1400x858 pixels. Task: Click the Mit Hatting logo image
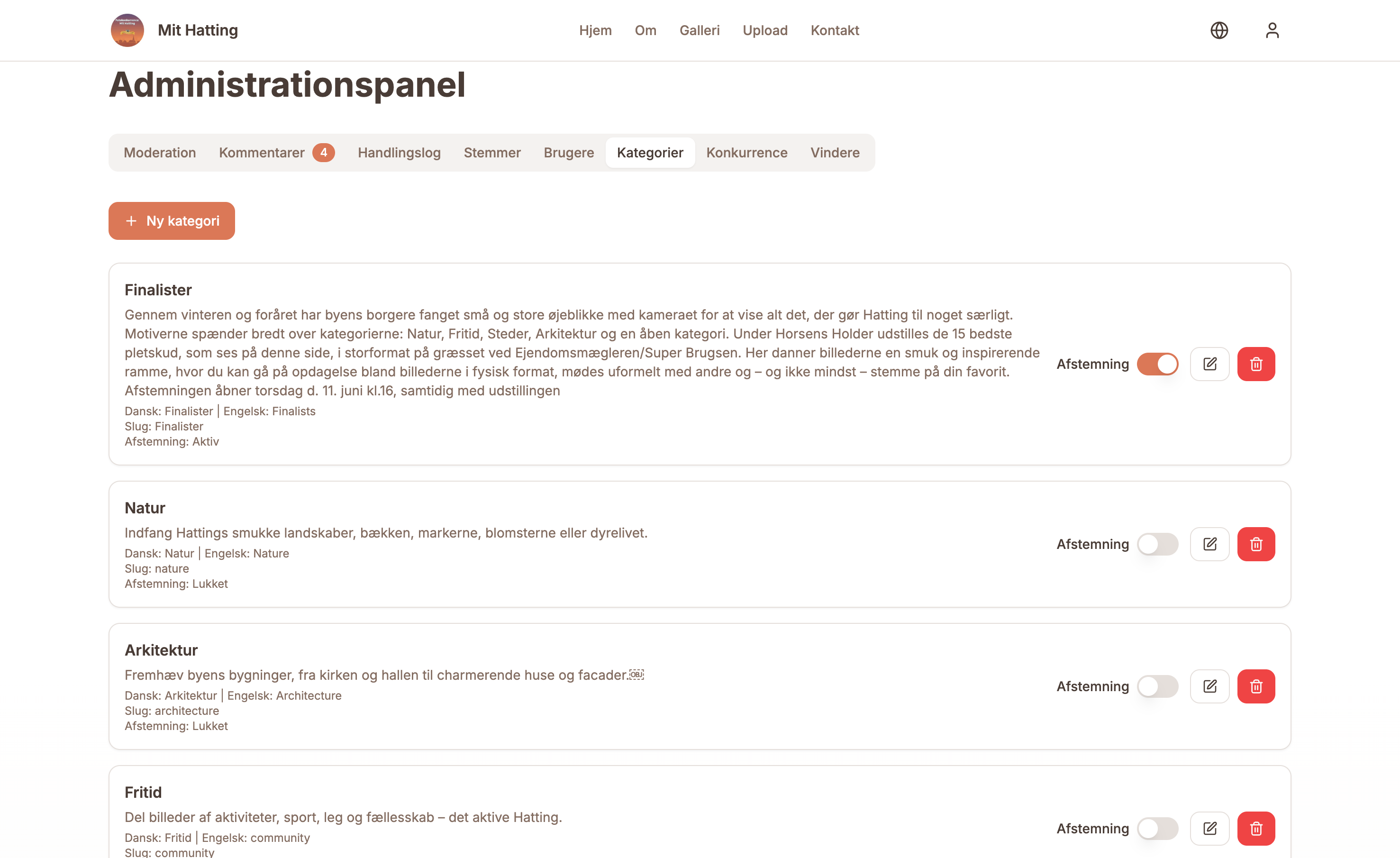[127, 30]
